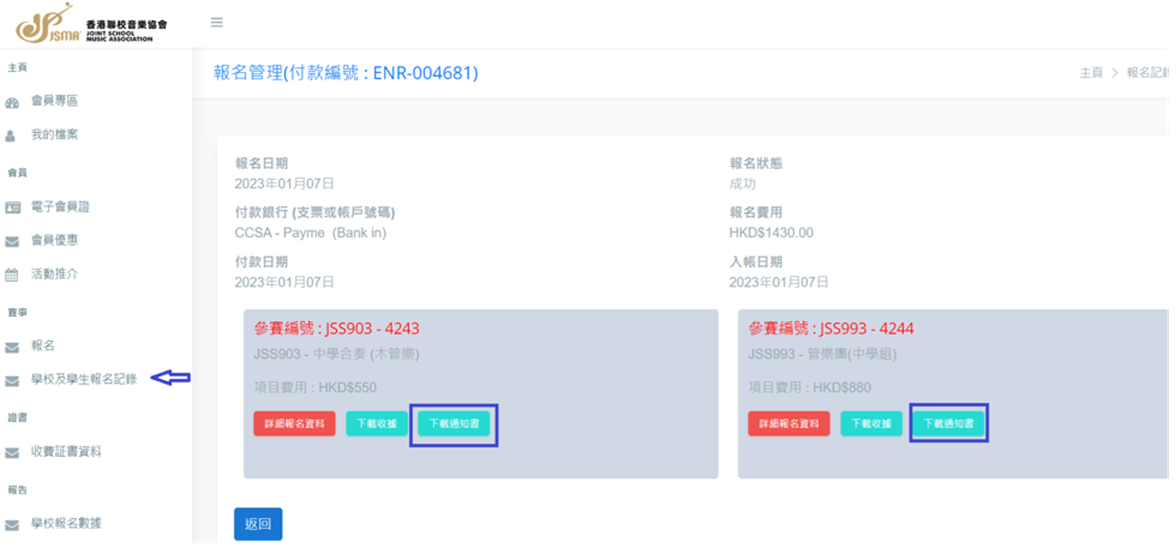Click the CCSA - Payme (Bank in) text
This screenshot has width=1176, height=554.
point(310,233)
